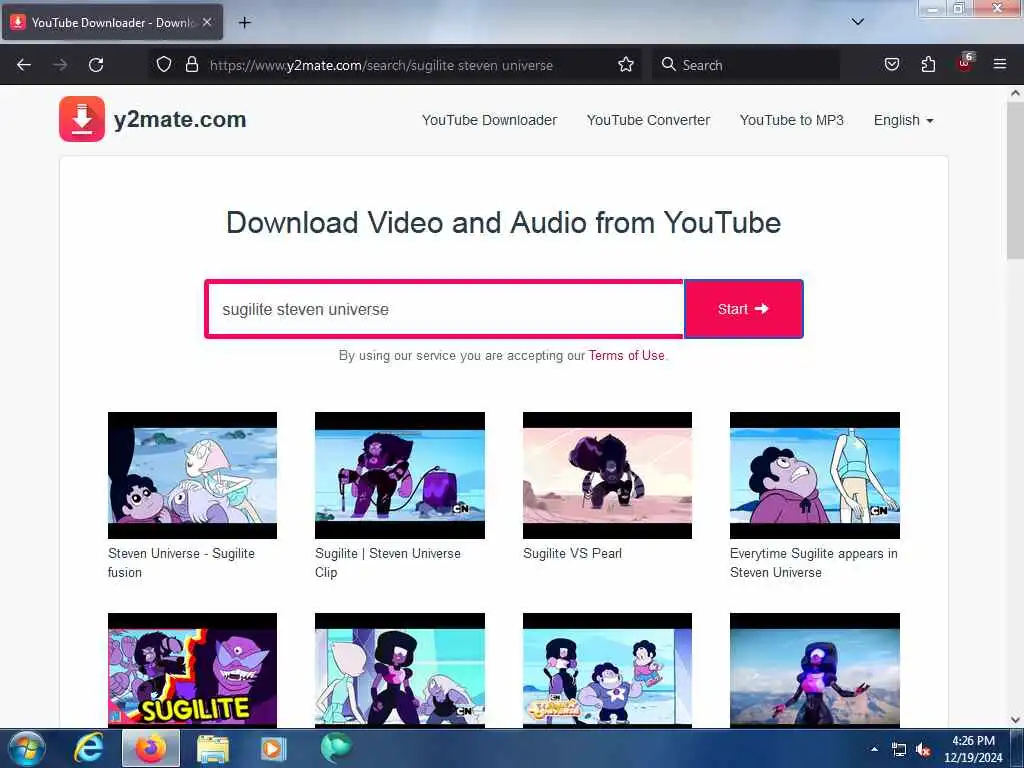Image resolution: width=1024 pixels, height=768 pixels.
Task: Open the Windows Start orb
Action: [x=27, y=748]
